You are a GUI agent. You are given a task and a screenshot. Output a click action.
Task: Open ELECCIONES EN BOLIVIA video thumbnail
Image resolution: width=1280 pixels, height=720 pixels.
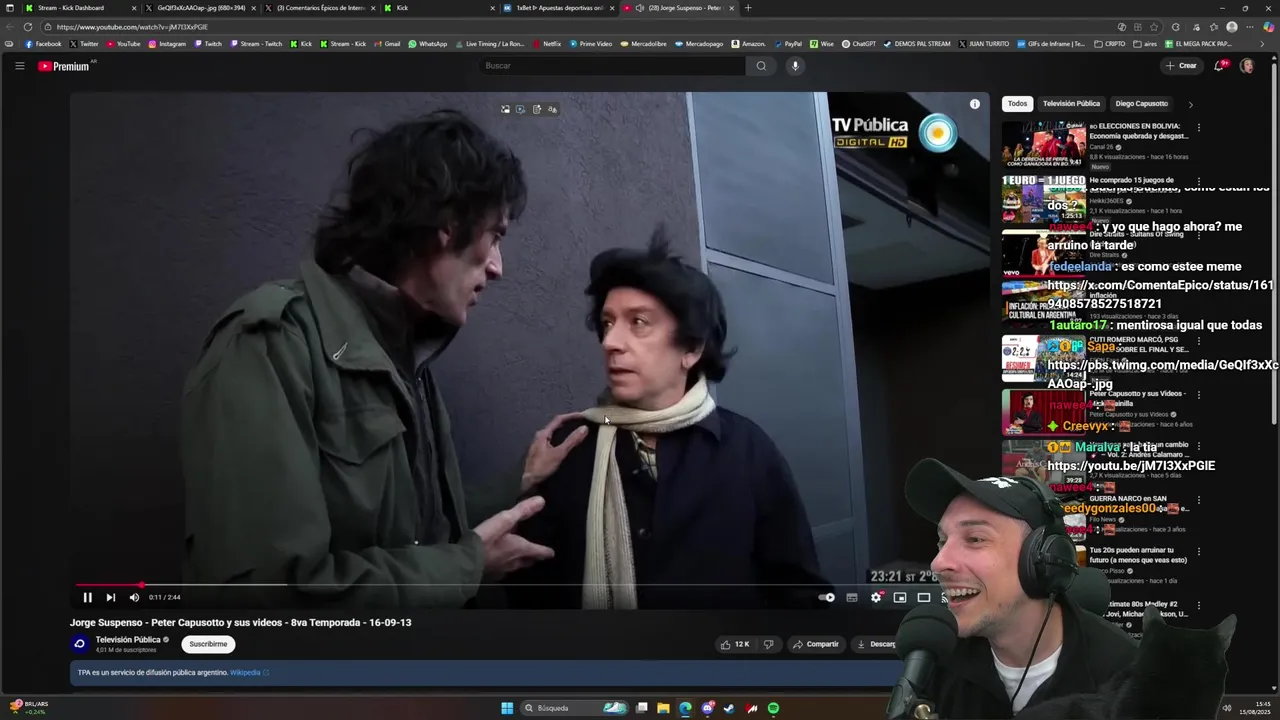[1044, 144]
